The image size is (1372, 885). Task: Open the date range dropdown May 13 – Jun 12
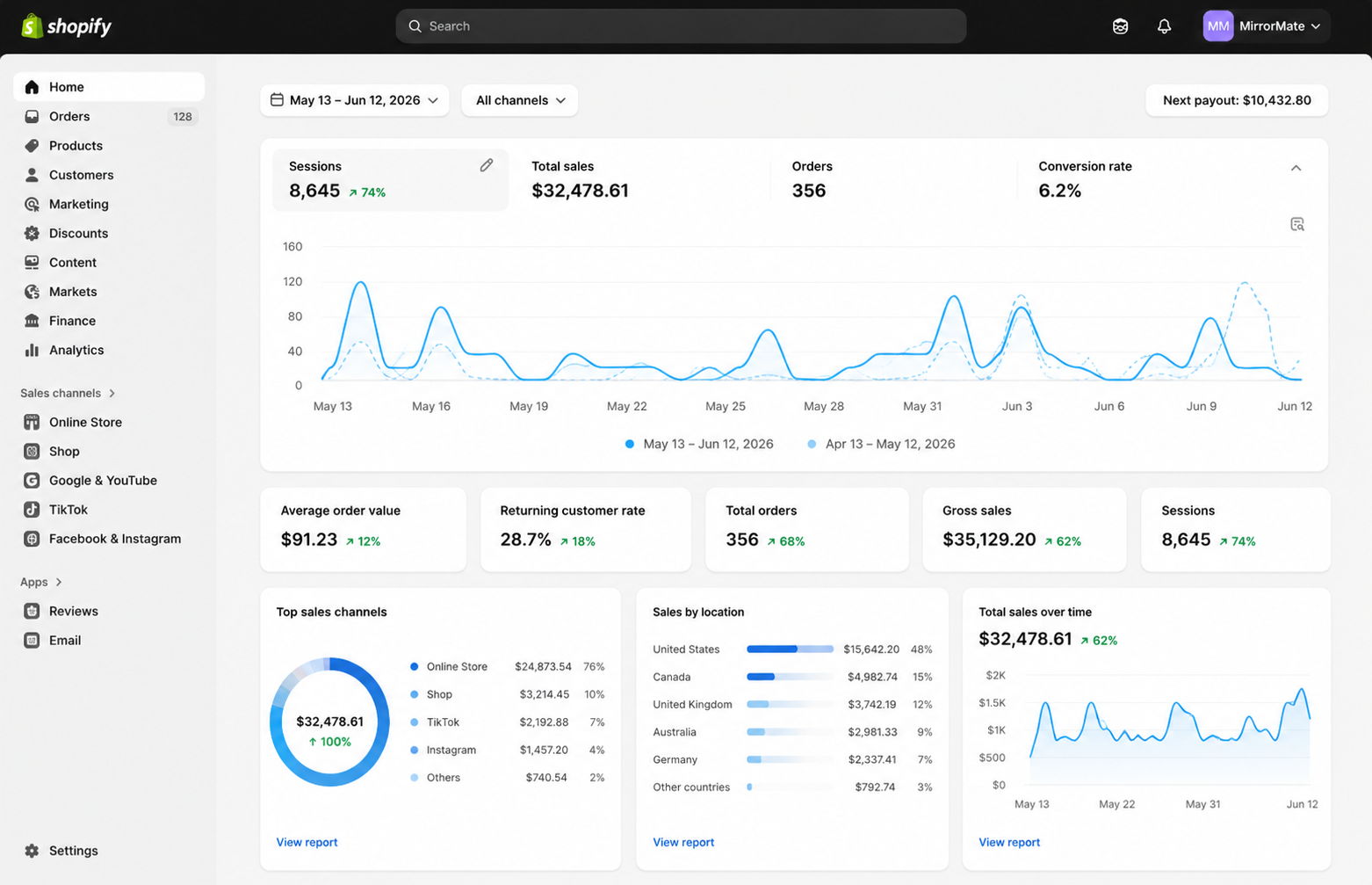(x=355, y=100)
